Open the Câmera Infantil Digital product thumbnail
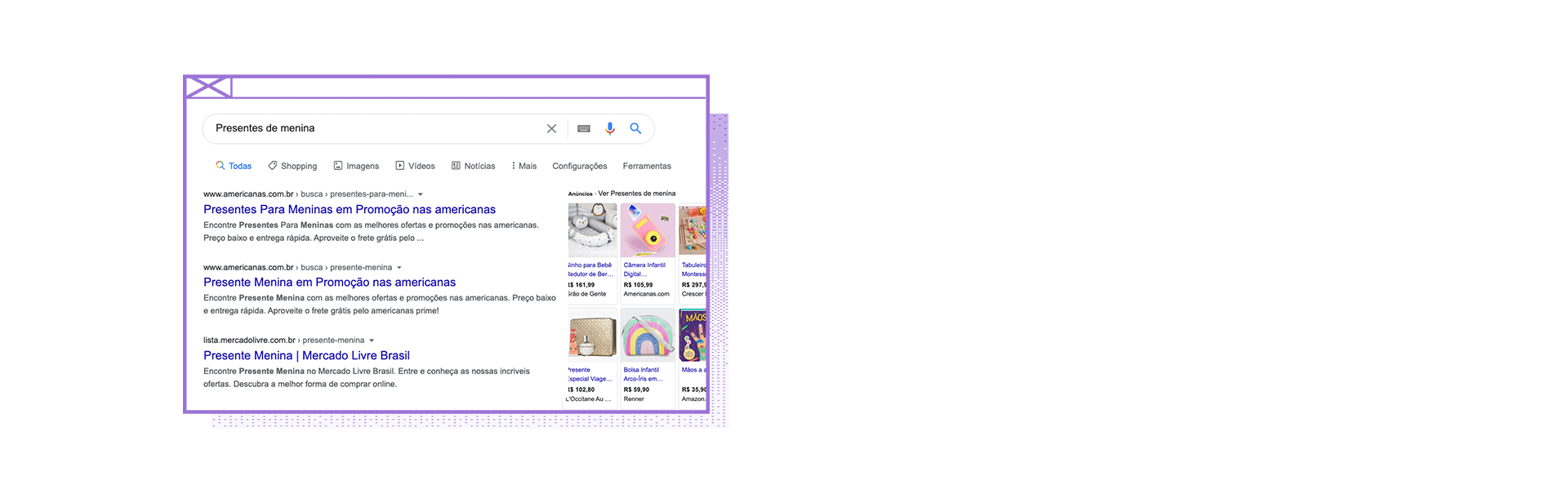This screenshot has width=1568, height=490. (648, 230)
